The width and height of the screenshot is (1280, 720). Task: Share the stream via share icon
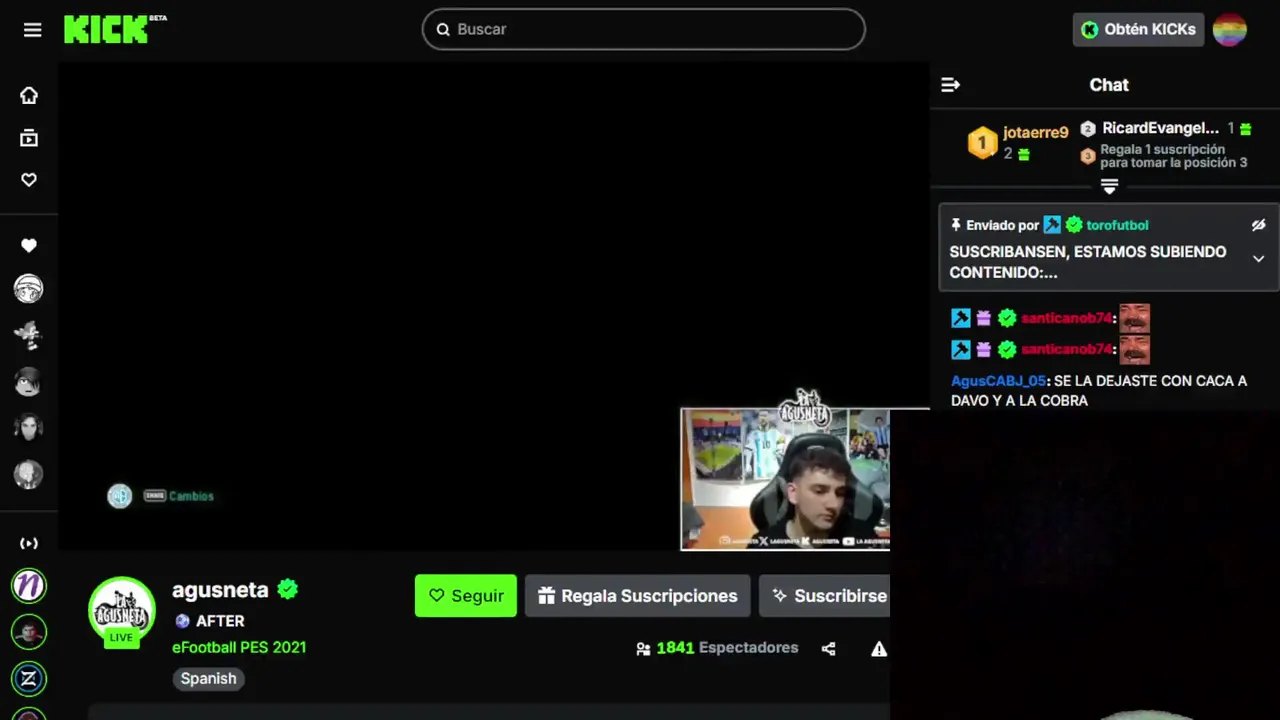point(828,649)
